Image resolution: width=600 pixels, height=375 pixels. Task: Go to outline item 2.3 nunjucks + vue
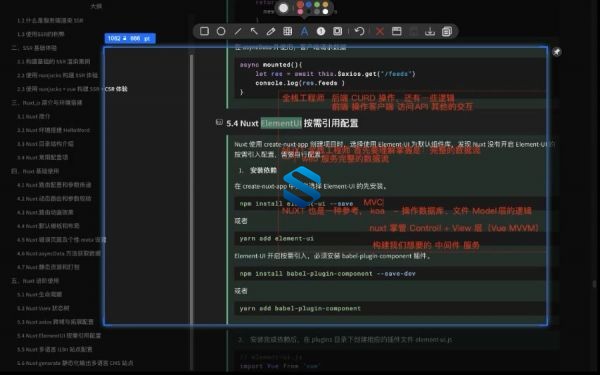[x=72, y=89]
